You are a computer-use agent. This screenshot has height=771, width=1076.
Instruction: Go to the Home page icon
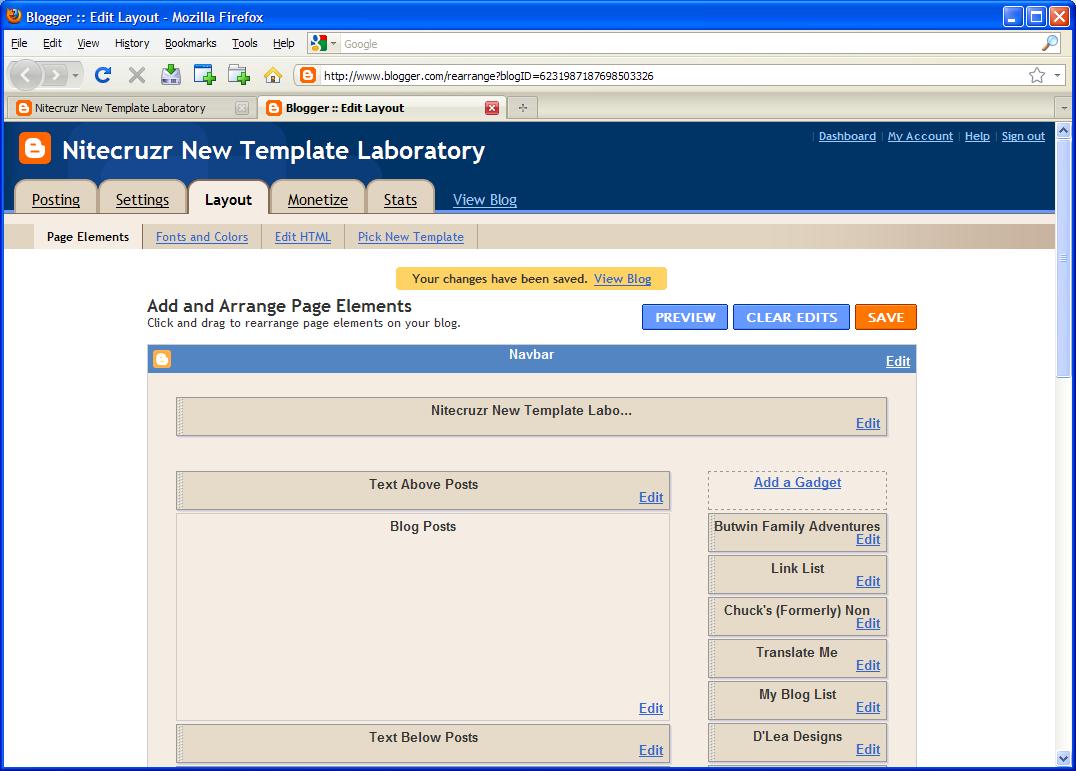tap(273, 75)
